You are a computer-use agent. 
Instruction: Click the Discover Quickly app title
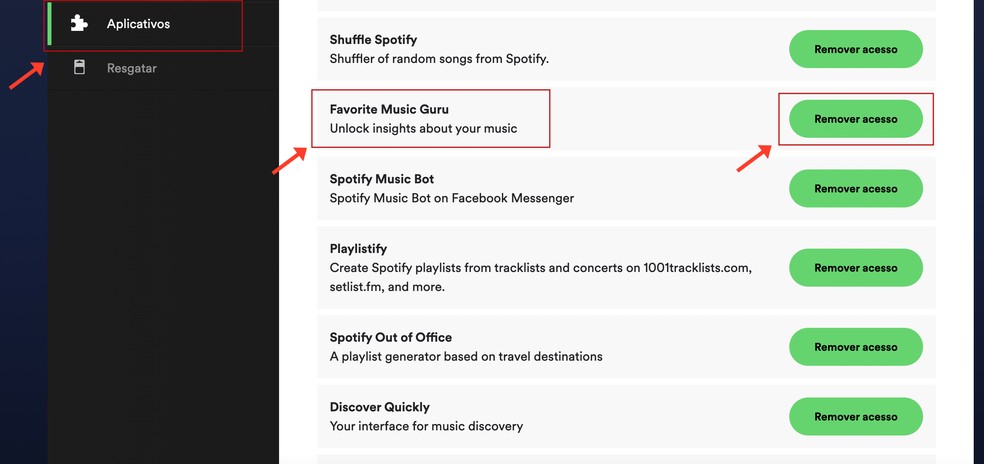point(380,407)
